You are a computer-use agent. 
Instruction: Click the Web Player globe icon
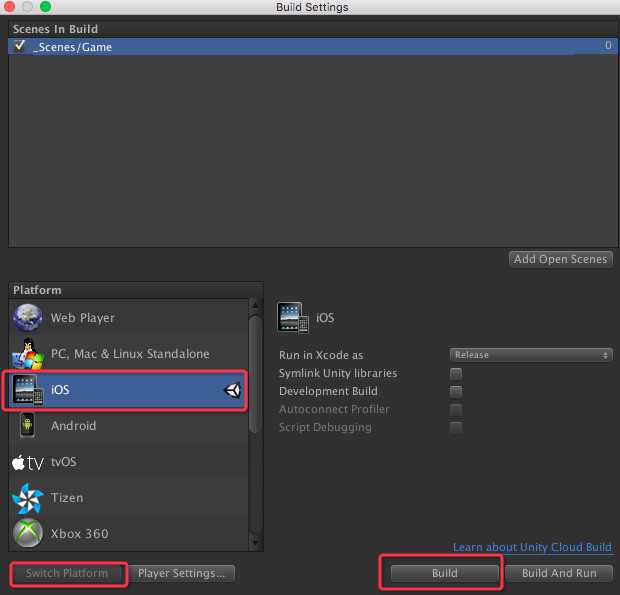pos(27,317)
